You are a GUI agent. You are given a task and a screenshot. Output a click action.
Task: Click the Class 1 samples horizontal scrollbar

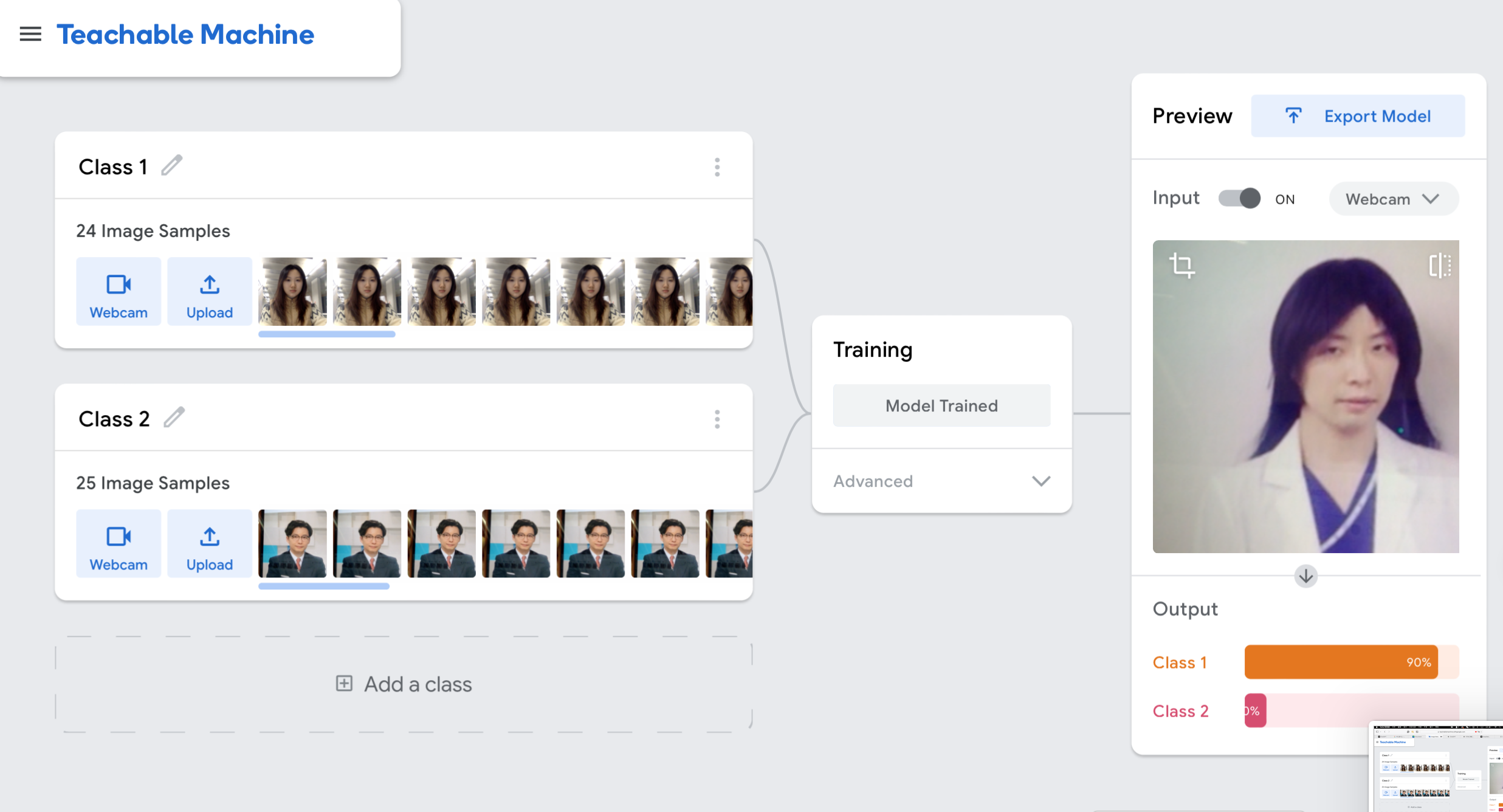327,334
